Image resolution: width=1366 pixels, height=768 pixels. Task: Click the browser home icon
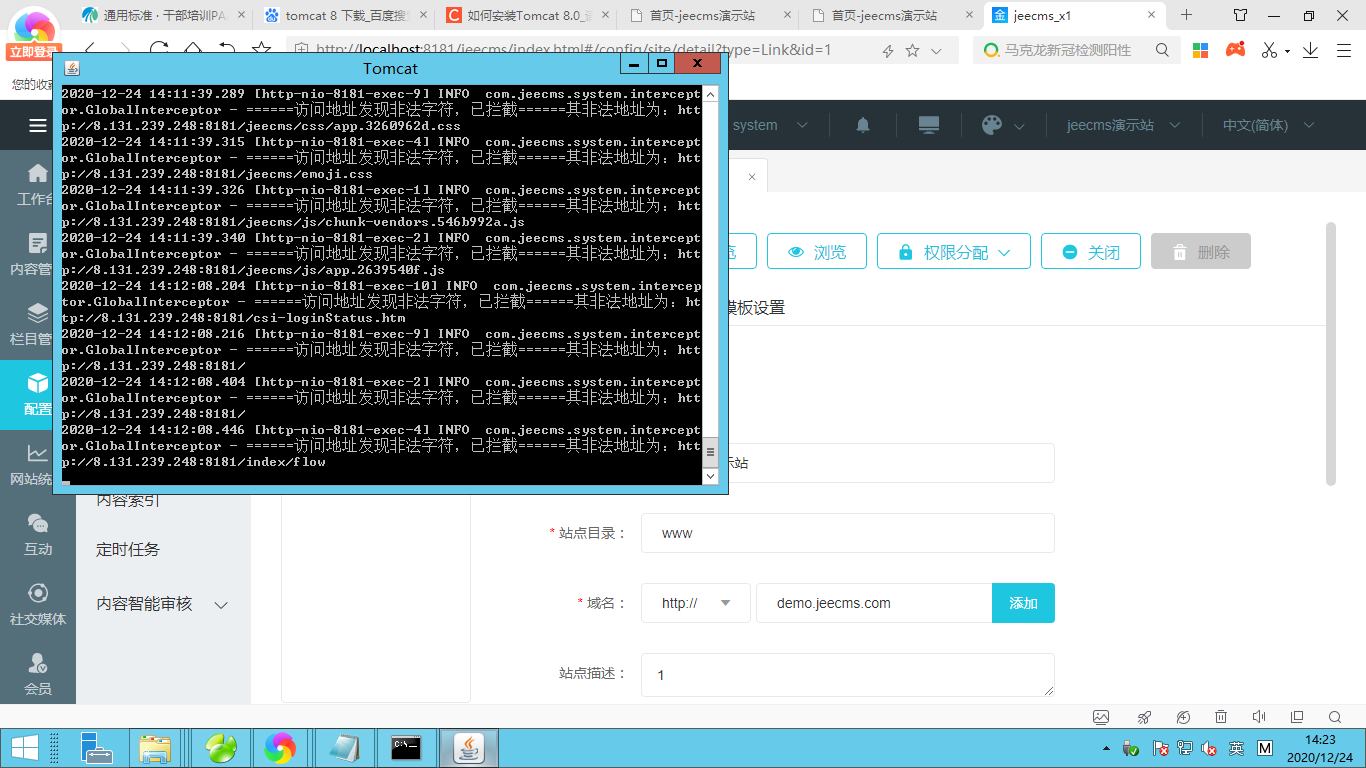(193, 50)
